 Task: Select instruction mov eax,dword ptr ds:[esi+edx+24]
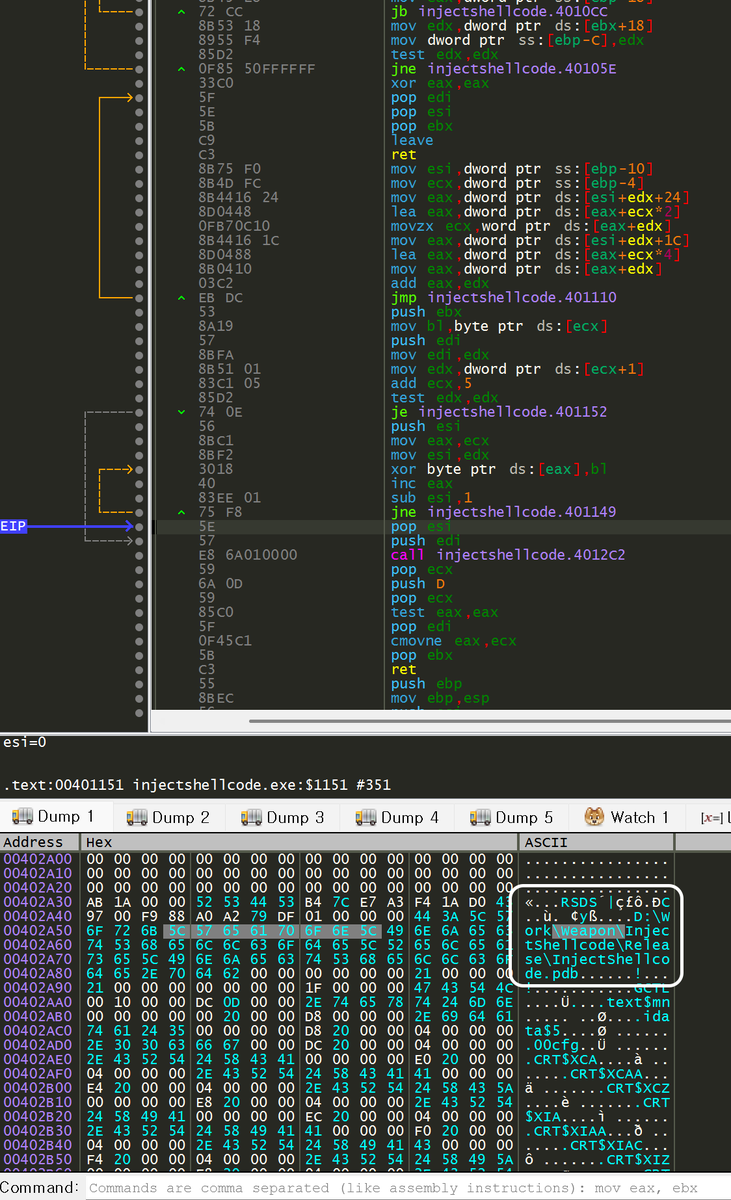pyautogui.click(x=540, y=197)
